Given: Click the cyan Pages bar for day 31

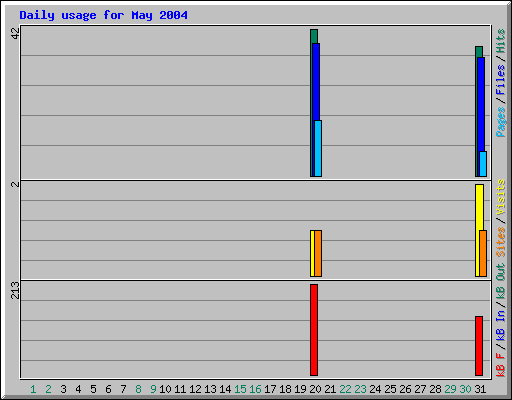Looking at the screenshot, I should (483, 164).
